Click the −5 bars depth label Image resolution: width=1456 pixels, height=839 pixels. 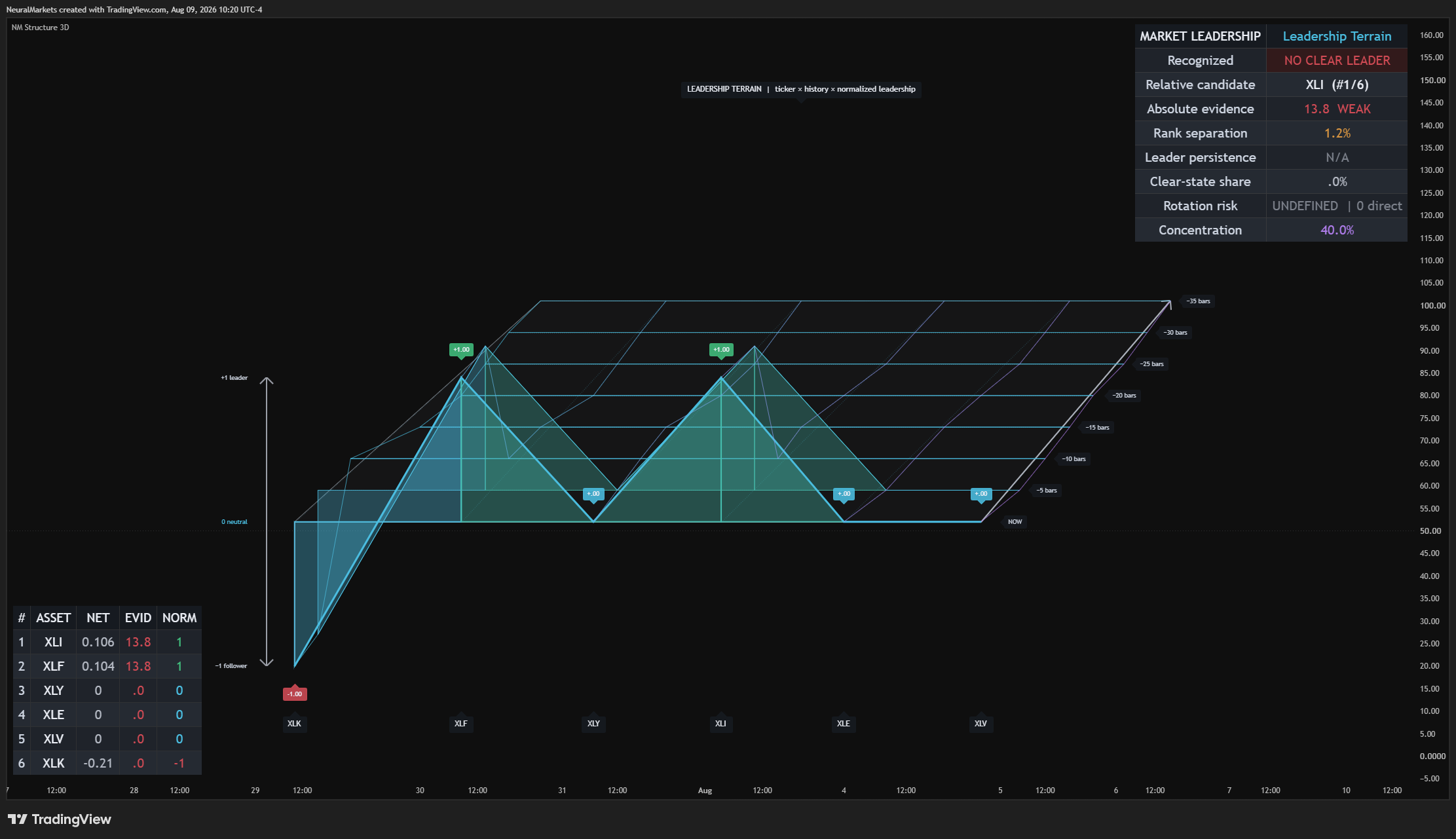pos(1047,491)
